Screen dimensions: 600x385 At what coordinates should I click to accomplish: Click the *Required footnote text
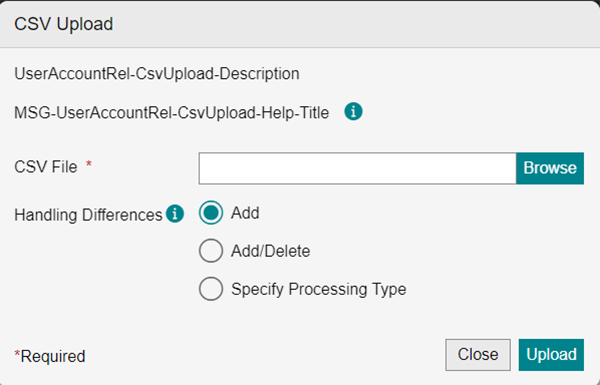tap(50, 356)
